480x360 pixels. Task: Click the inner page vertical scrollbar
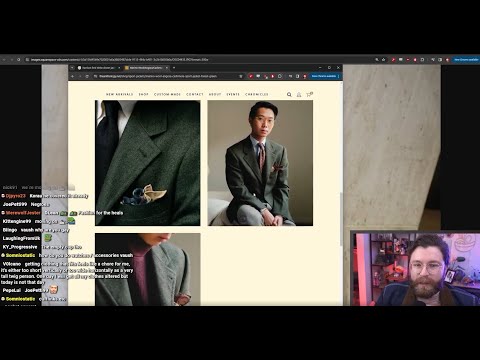(x=341, y=219)
